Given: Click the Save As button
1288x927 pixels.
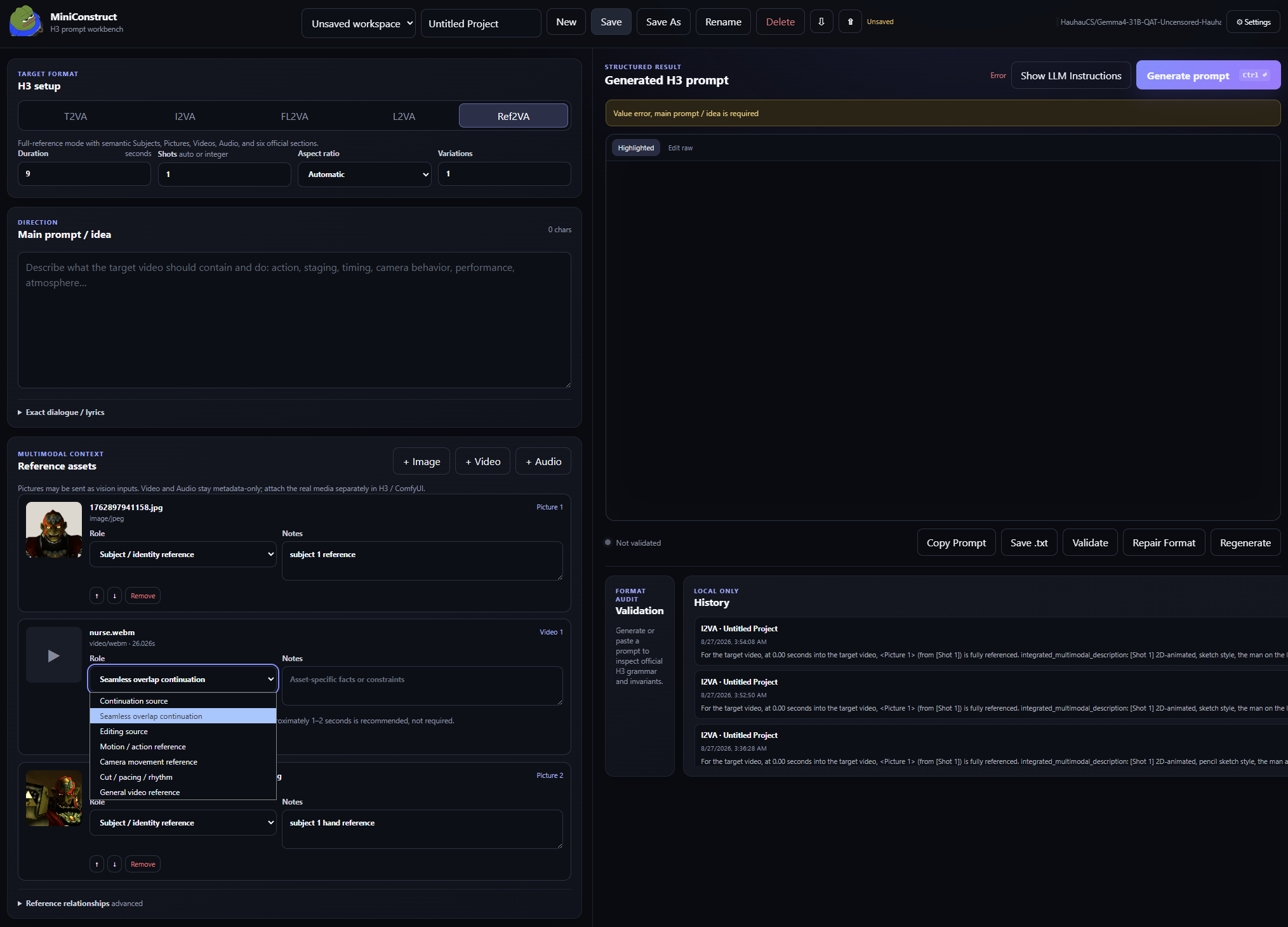Looking at the screenshot, I should coord(663,22).
